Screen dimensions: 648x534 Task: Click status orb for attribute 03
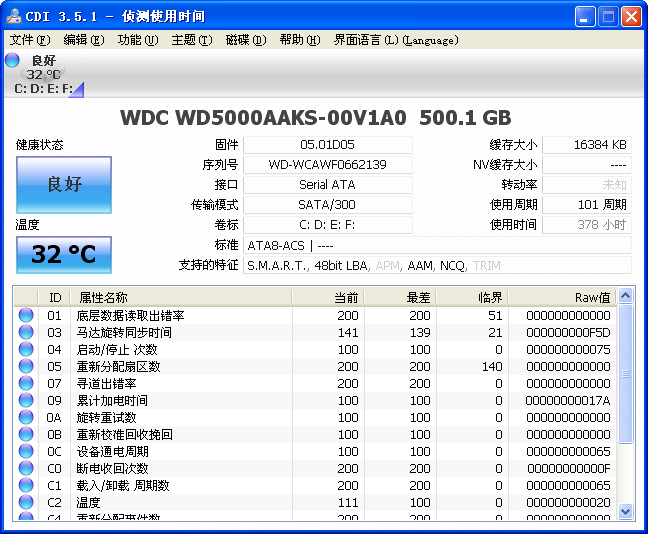tap(26, 332)
